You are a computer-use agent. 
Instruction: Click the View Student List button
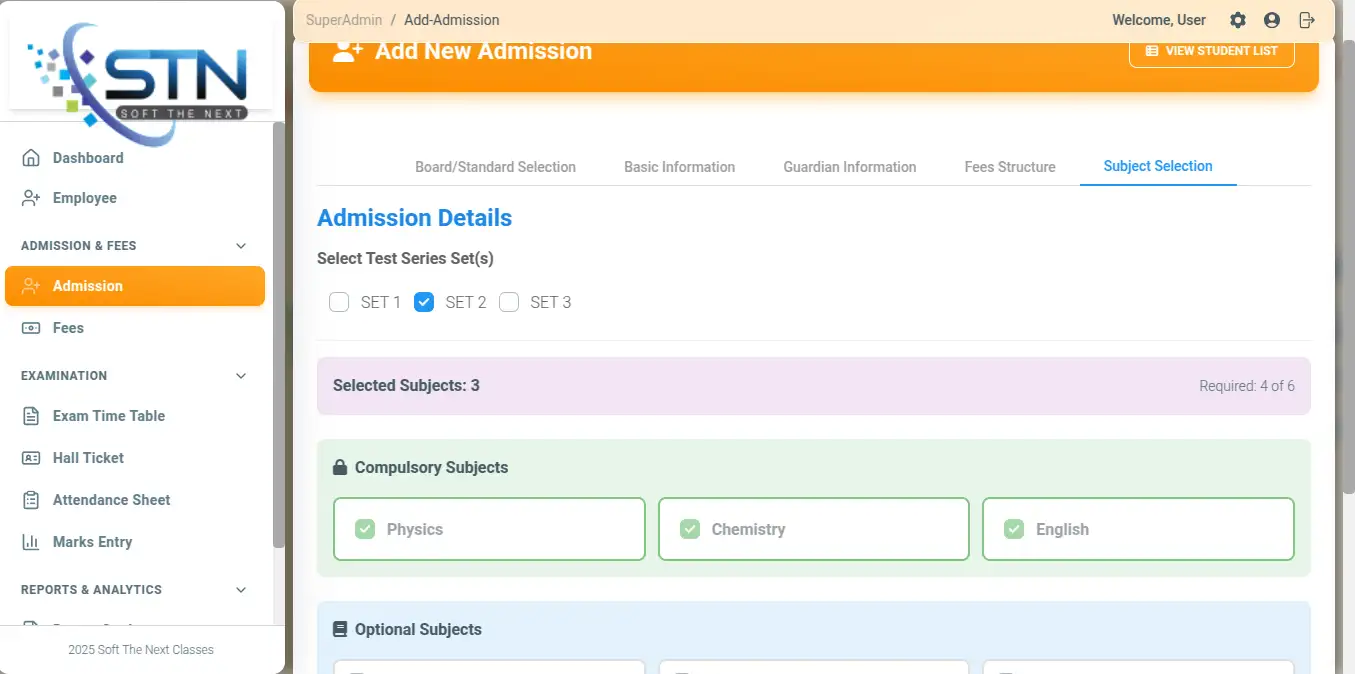(1211, 51)
